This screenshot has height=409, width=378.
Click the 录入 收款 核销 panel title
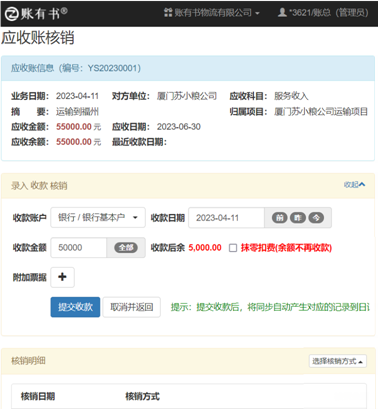pyautogui.click(x=39, y=186)
